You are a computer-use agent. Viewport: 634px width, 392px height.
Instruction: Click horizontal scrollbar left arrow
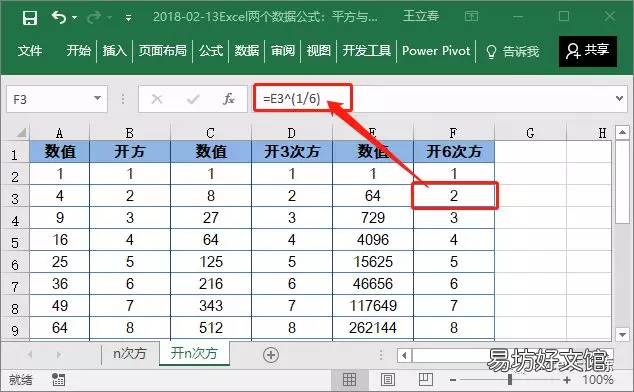pyautogui.click(x=404, y=356)
